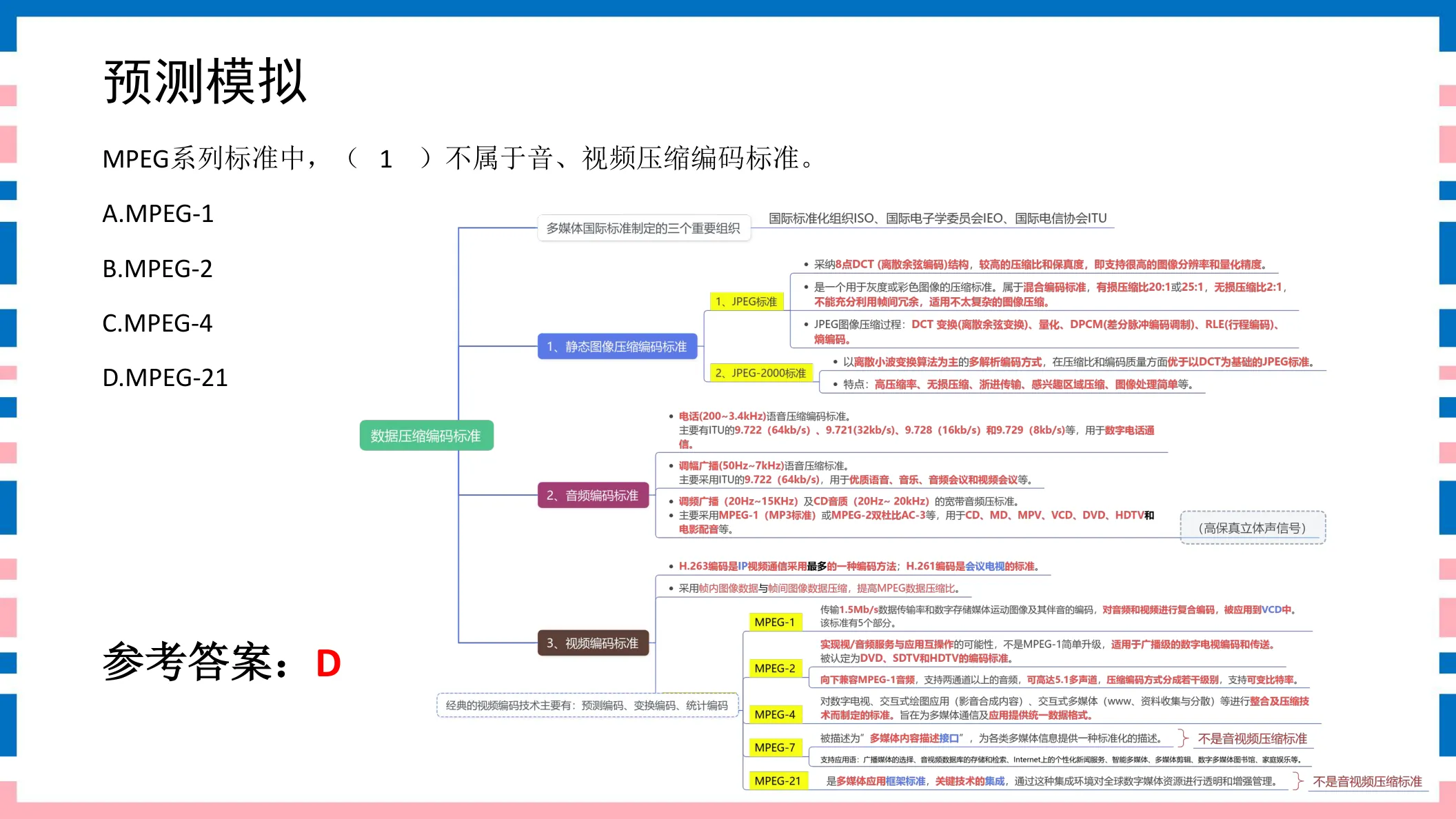Click the red answer letter D

(328, 663)
